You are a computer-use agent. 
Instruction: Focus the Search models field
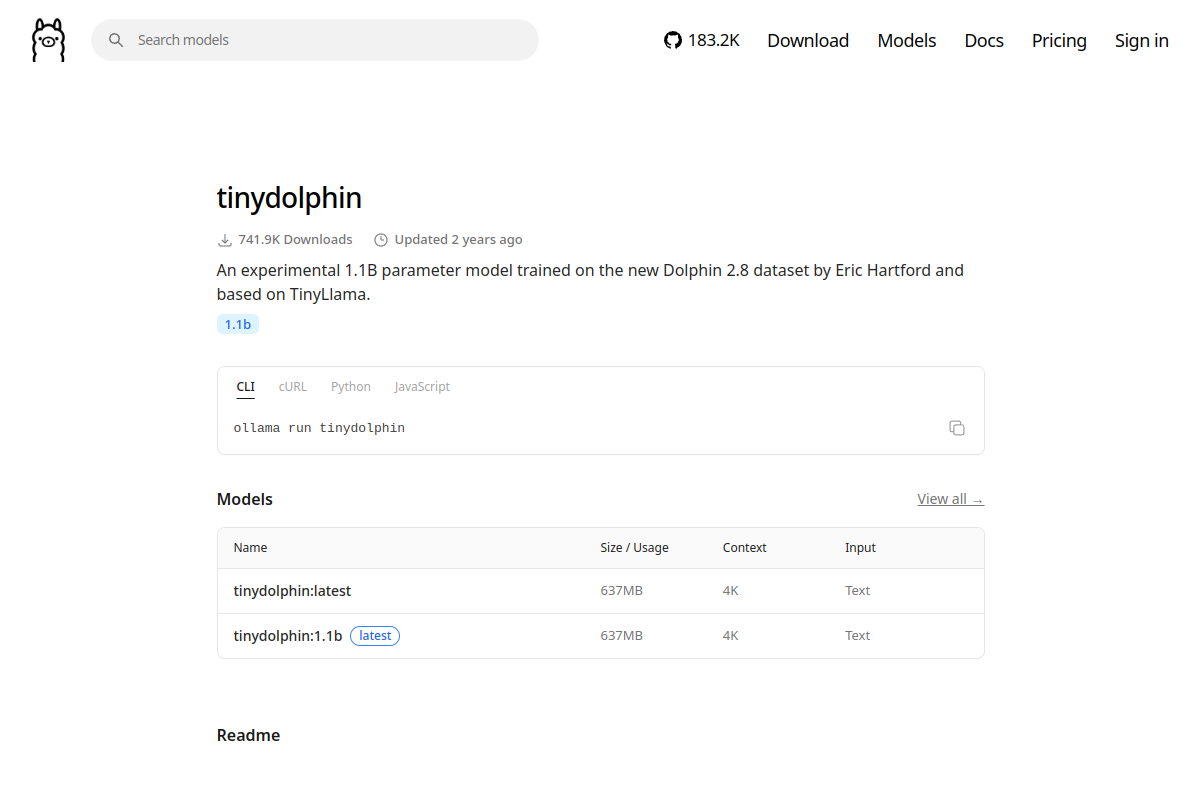point(315,40)
